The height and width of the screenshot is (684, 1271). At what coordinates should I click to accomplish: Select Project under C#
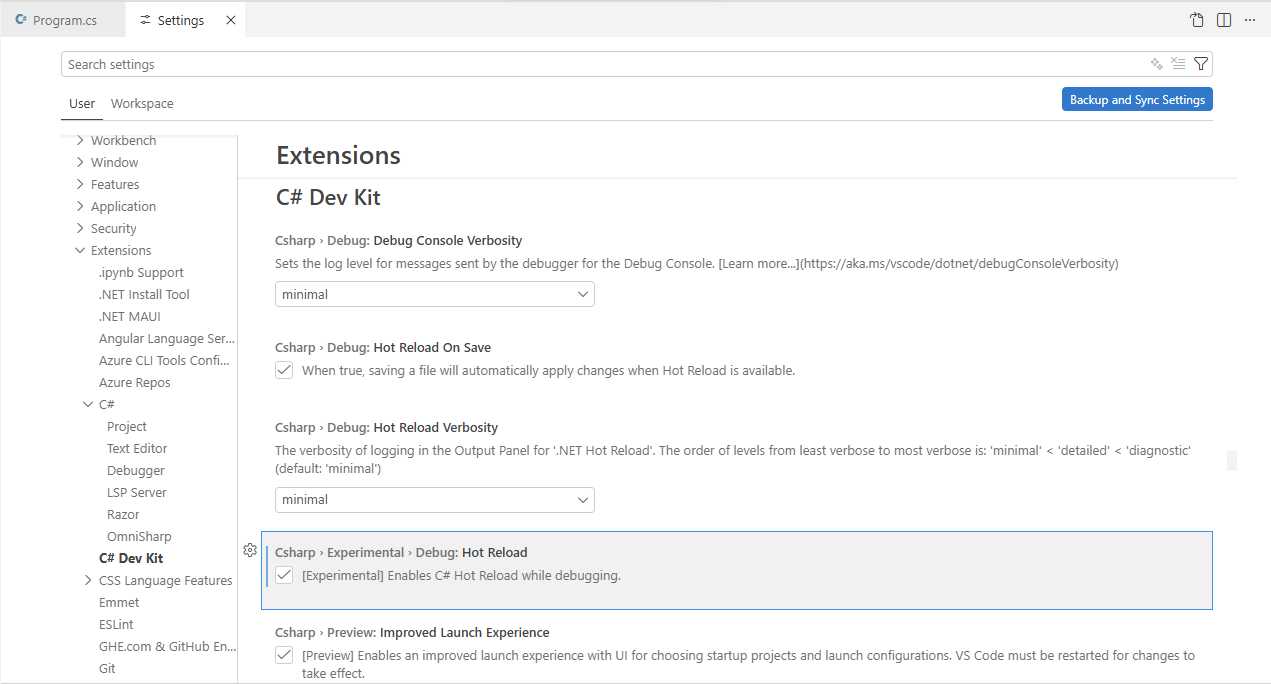(127, 426)
